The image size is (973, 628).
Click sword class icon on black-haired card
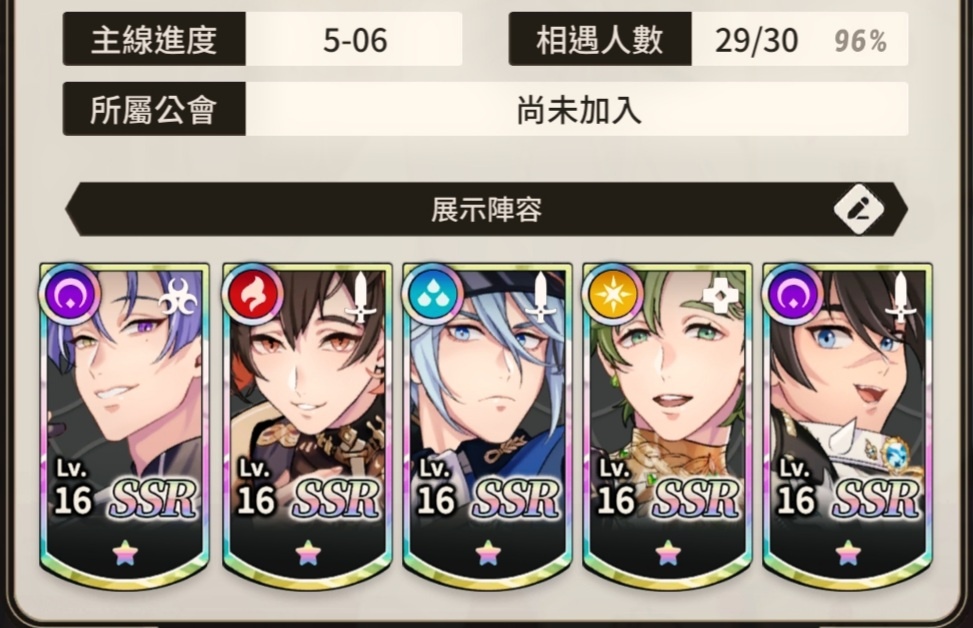point(900,298)
